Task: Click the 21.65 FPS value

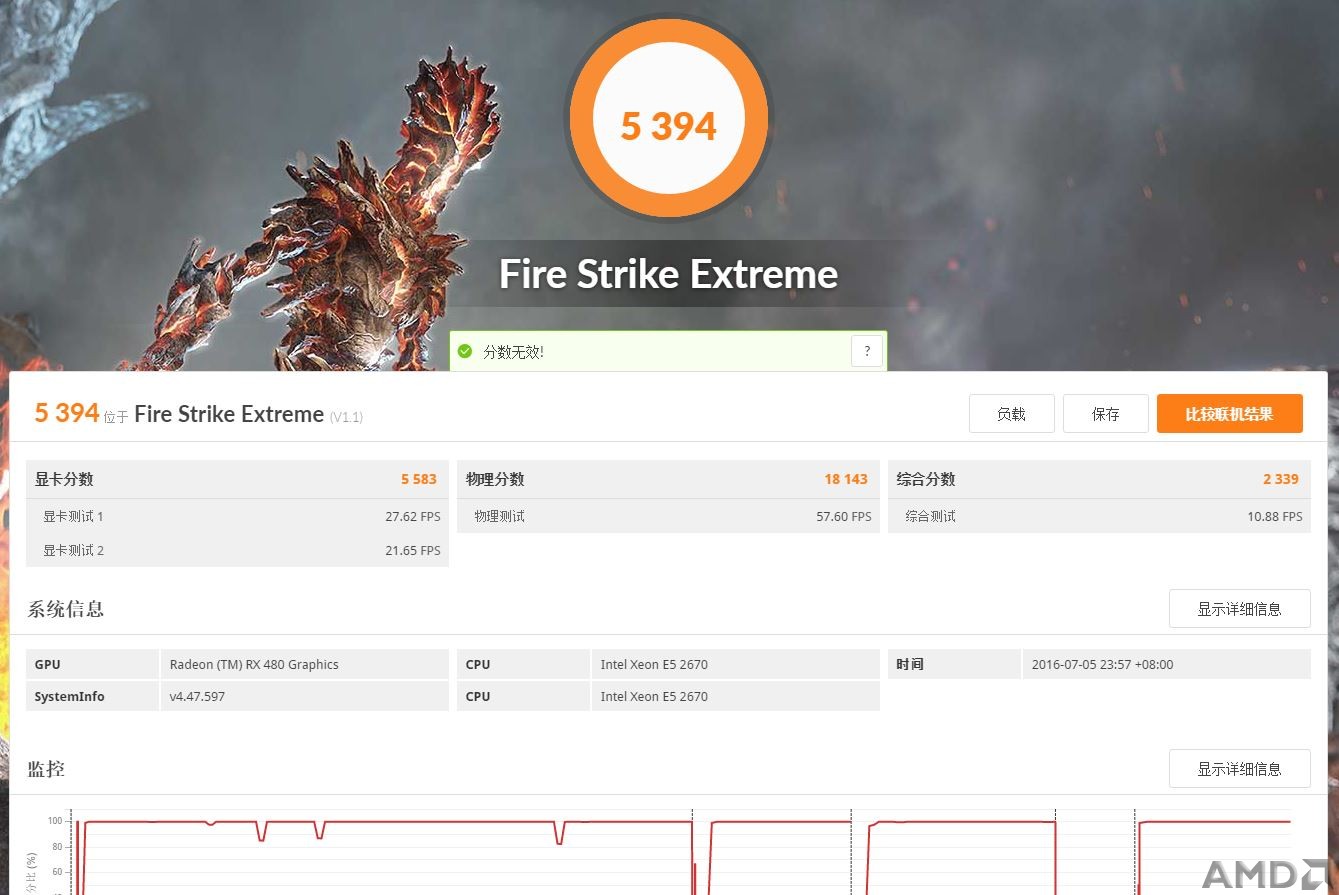Action: tap(413, 551)
